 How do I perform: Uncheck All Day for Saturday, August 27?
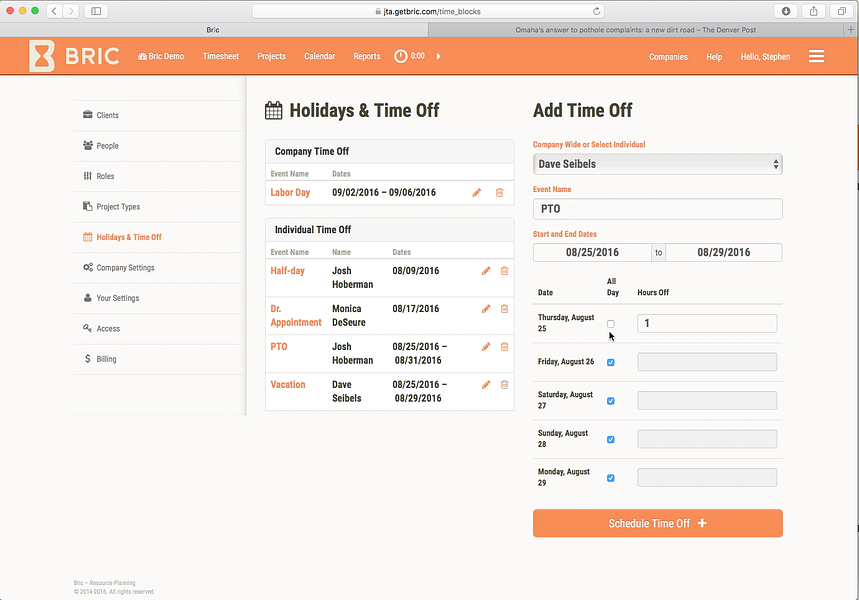coord(611,401)
